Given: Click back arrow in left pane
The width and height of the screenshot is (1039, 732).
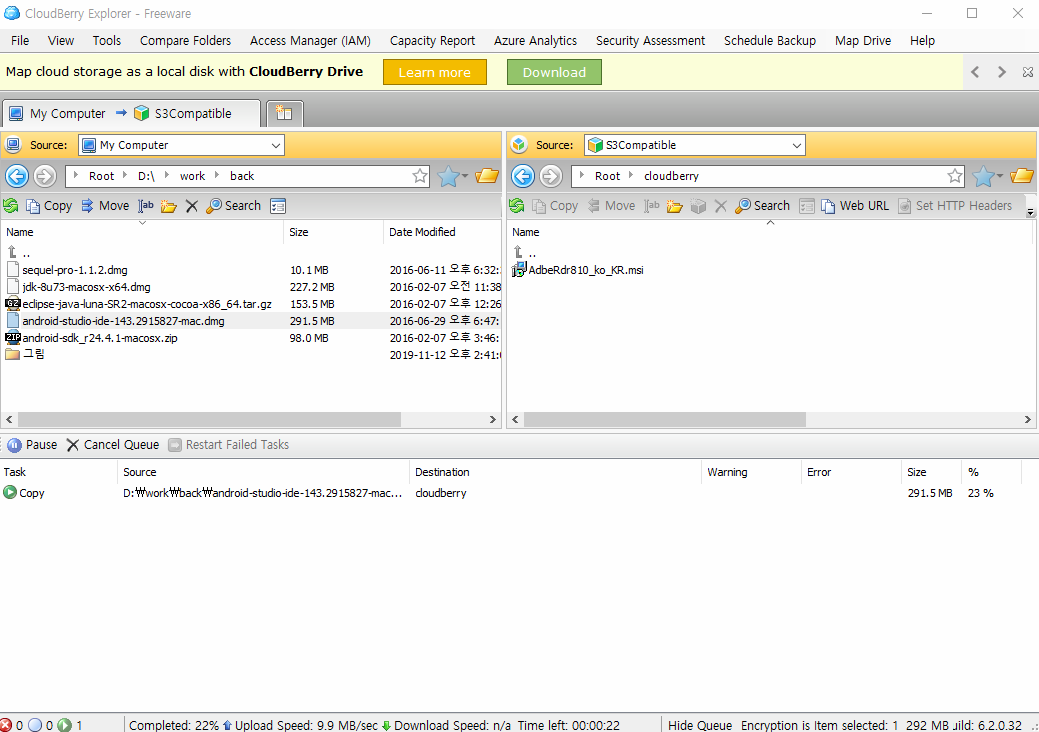Looking at the screenshot, I should [17, 176].
